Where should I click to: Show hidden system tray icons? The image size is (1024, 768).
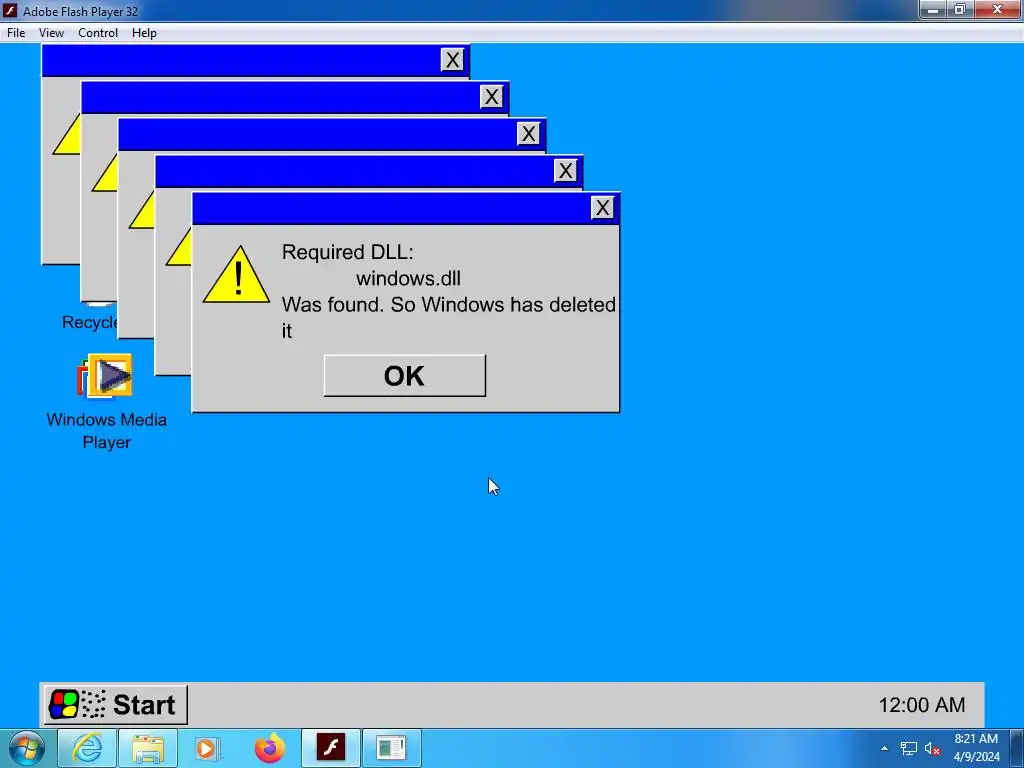tap(884, 748)
